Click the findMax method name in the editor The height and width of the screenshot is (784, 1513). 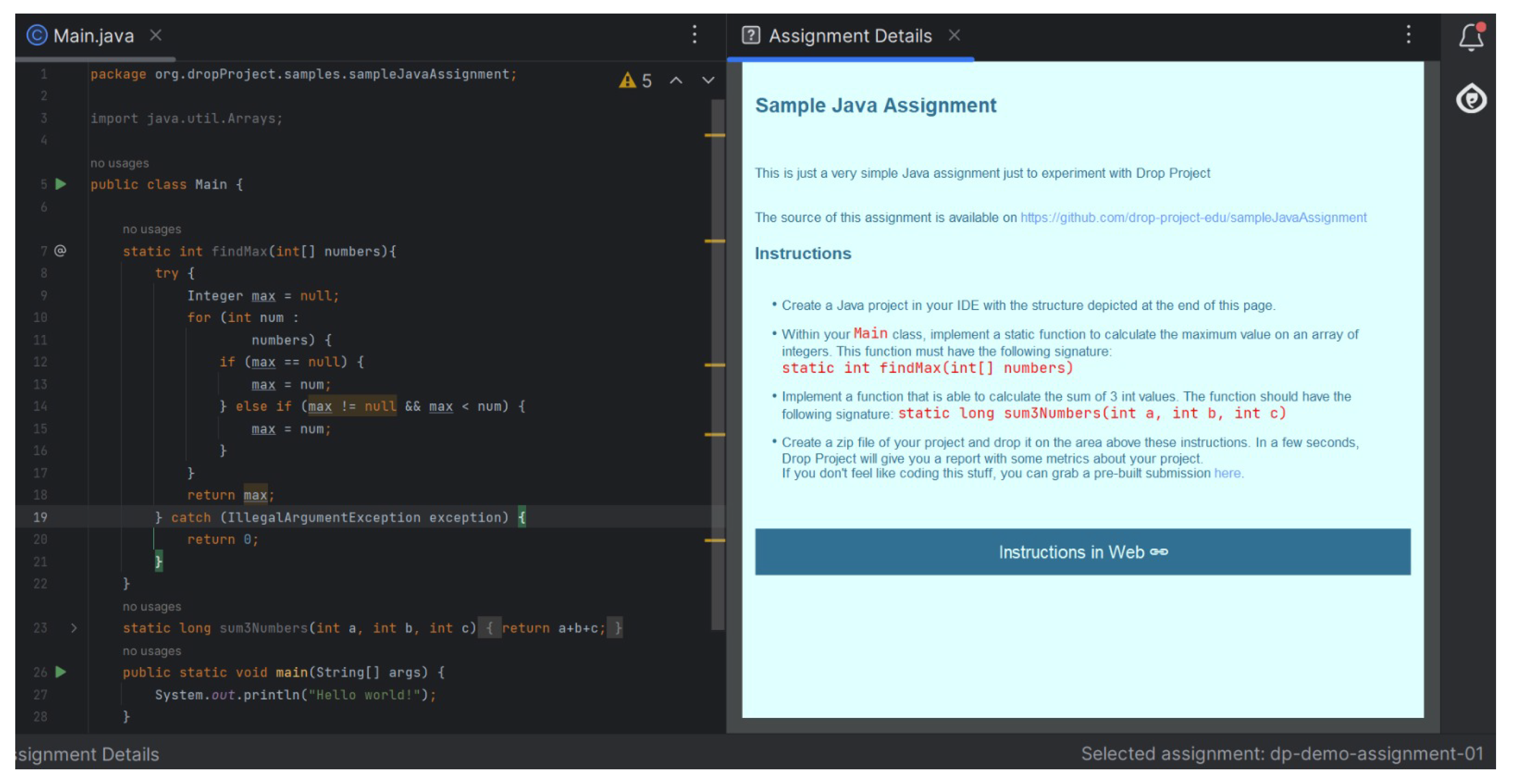point(239,251)
